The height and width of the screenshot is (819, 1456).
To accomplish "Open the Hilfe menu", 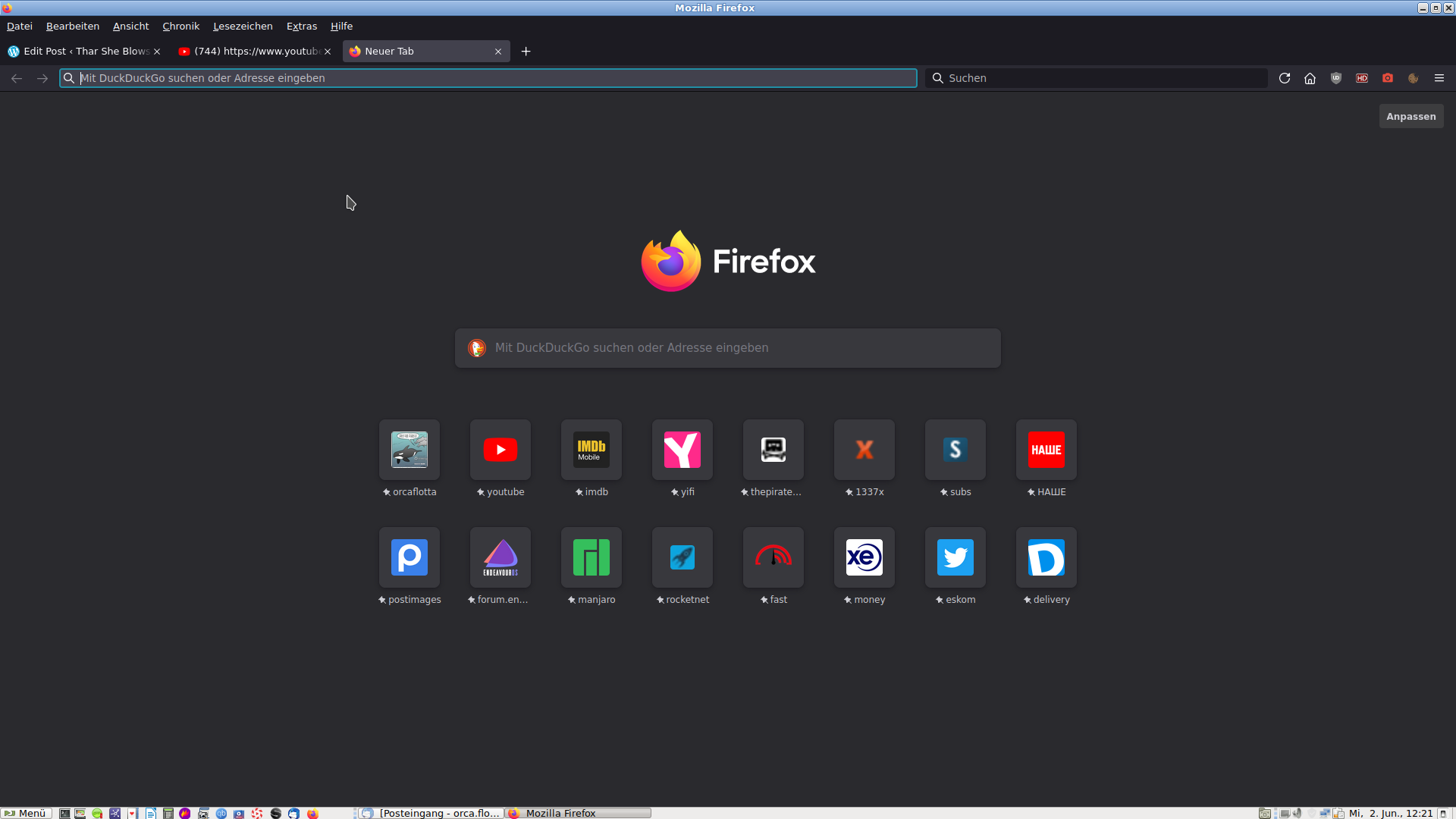I will click(342, 26).
